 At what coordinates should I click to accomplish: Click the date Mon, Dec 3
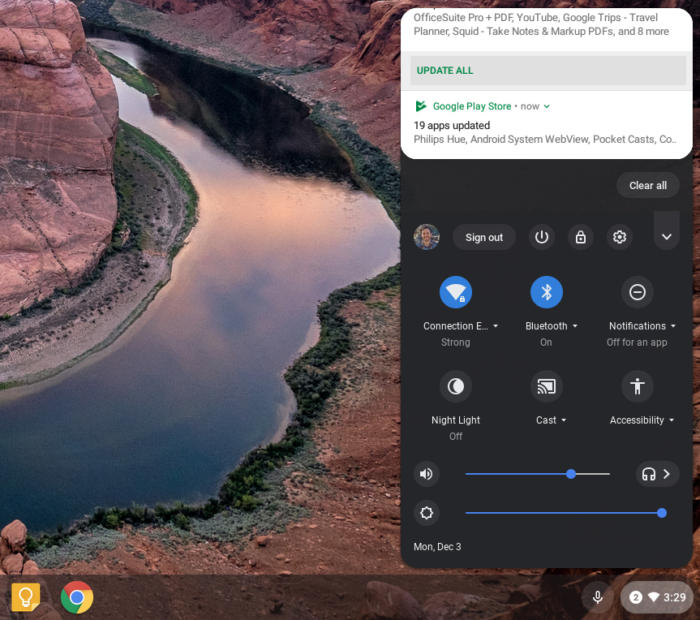tap(437, 547)
